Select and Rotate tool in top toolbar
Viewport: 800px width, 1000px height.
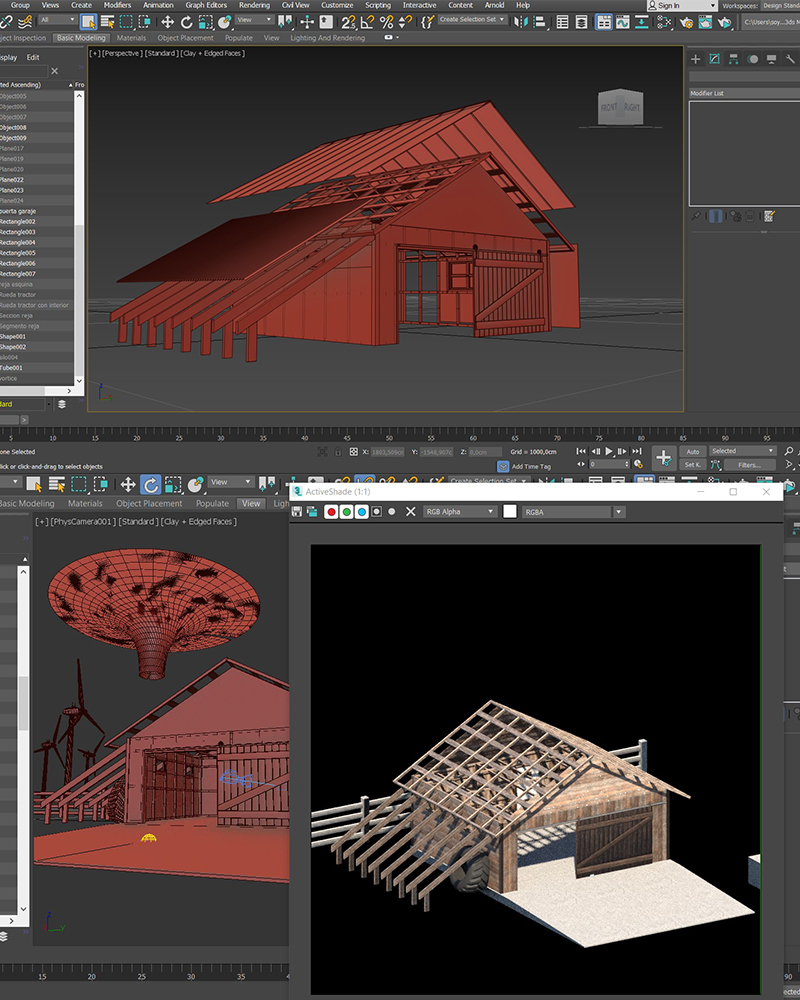[186, 22]
